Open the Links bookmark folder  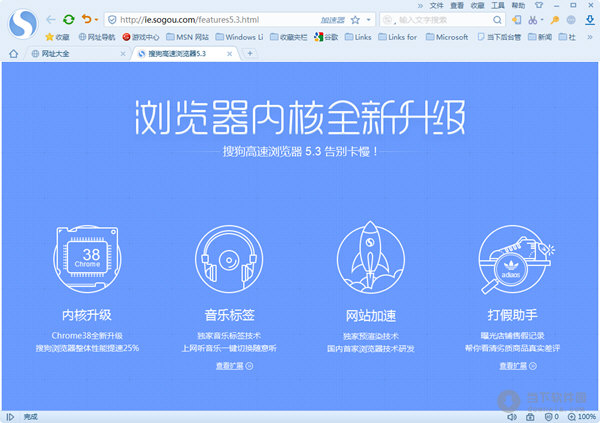click(358, 37)
